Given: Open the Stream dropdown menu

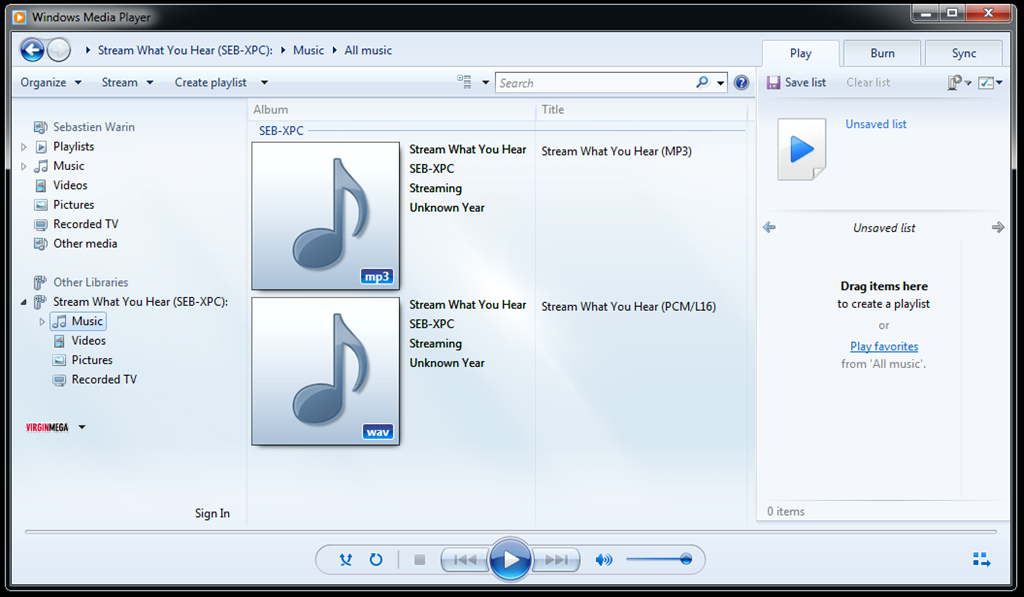Looking at the screenshot, I should [x=127, y=82].
